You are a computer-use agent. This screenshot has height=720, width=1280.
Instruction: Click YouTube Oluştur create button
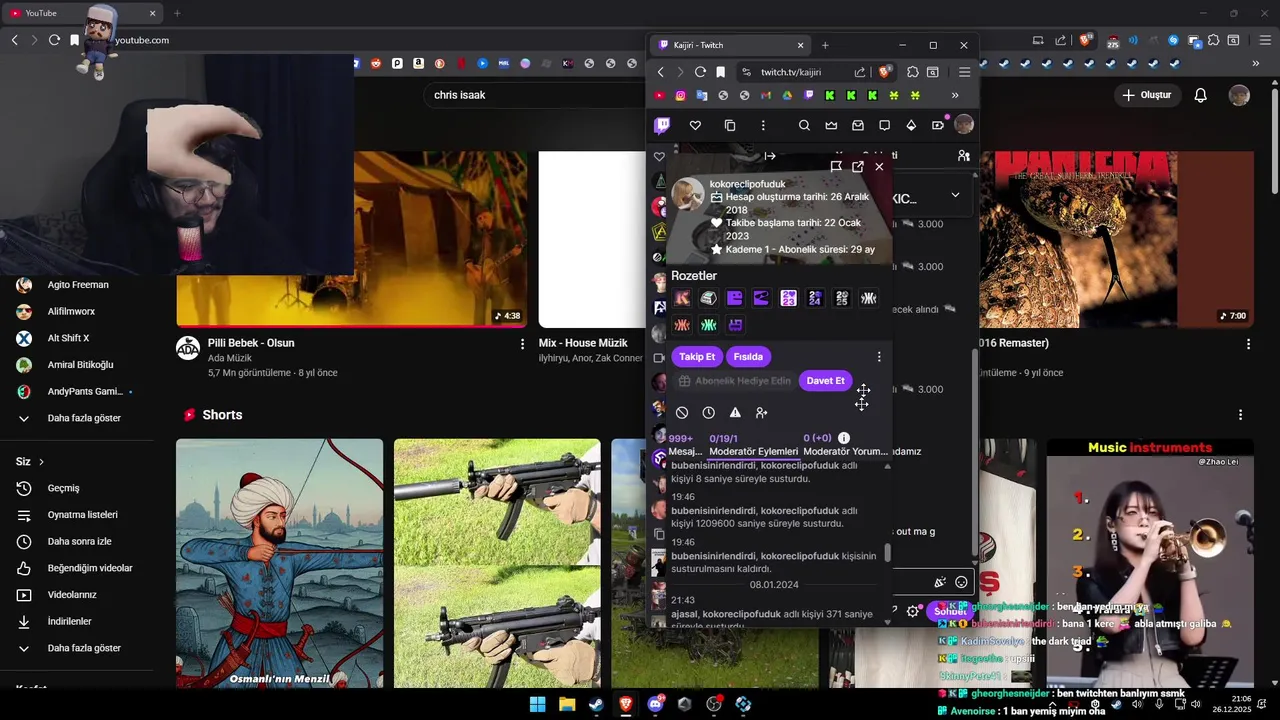(x=1146, y=95)
